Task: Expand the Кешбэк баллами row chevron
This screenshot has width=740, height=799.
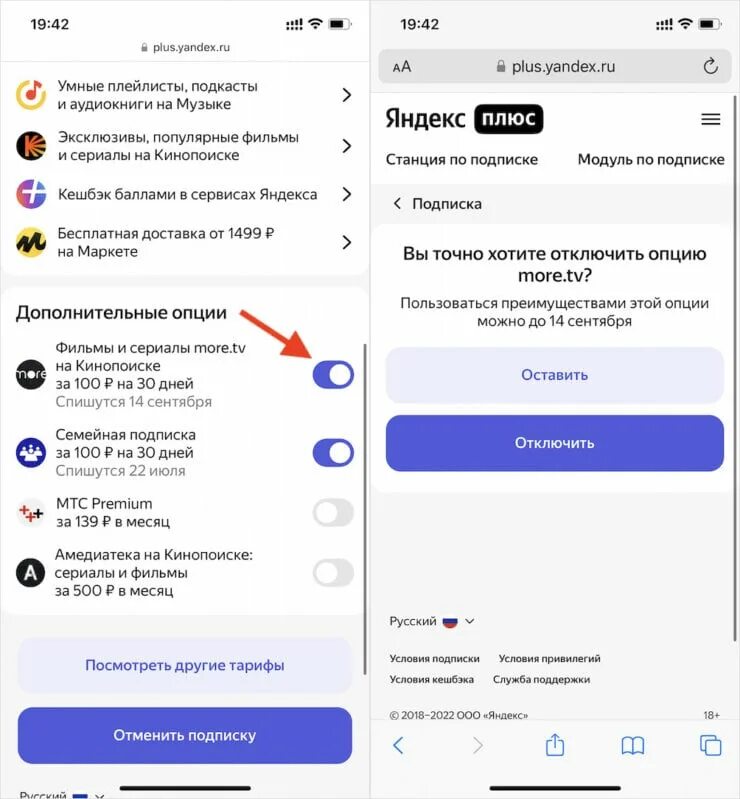Action: pos(347,194)
